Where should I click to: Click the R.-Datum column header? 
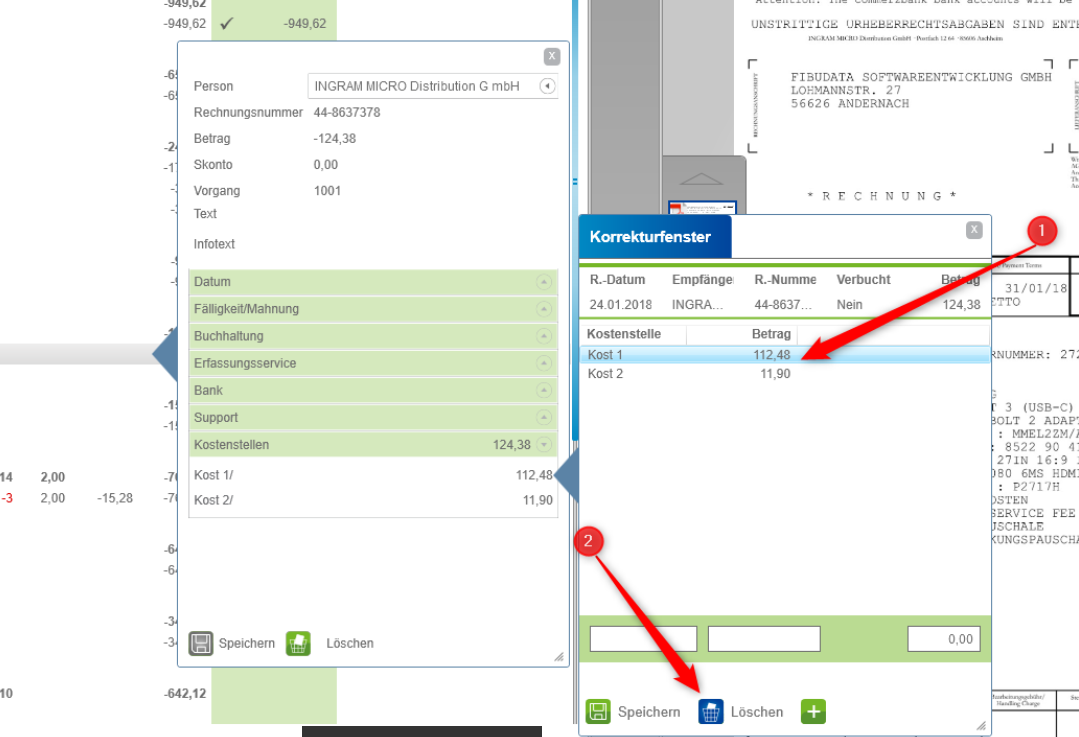coord(617,279)
